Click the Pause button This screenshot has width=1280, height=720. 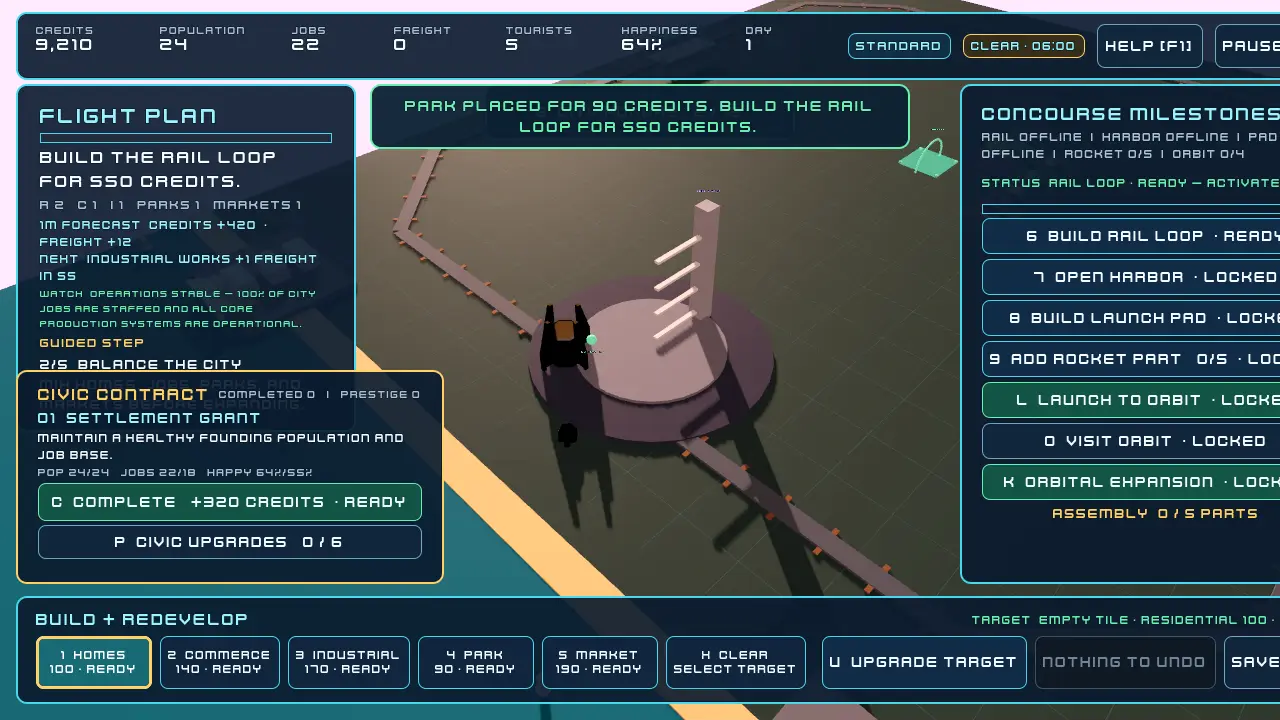tap(1248, 46)
